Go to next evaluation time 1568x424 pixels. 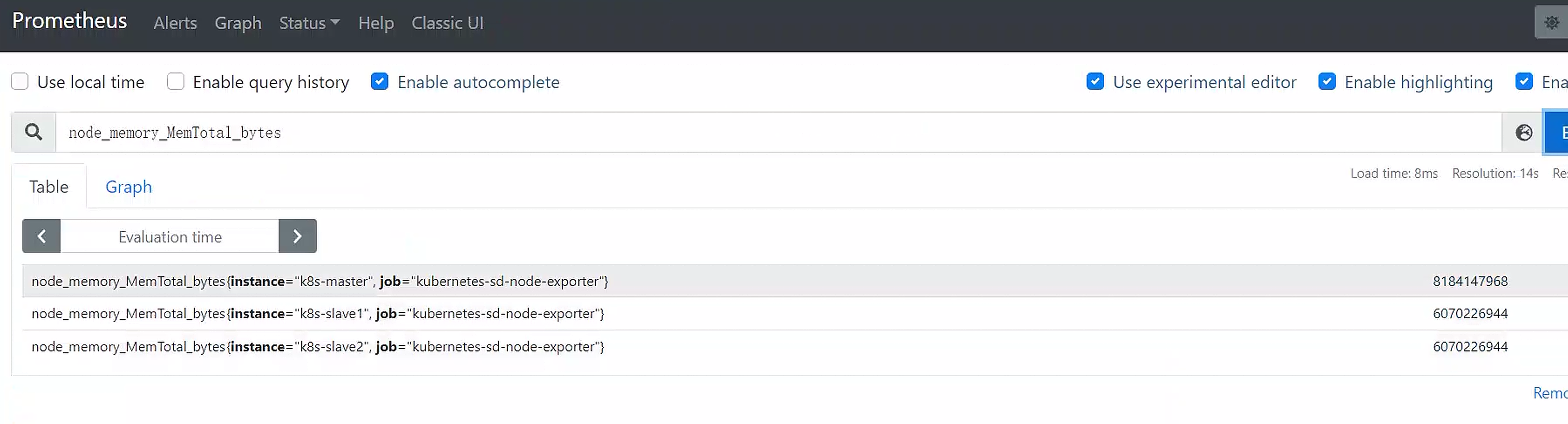coord(297,236)
